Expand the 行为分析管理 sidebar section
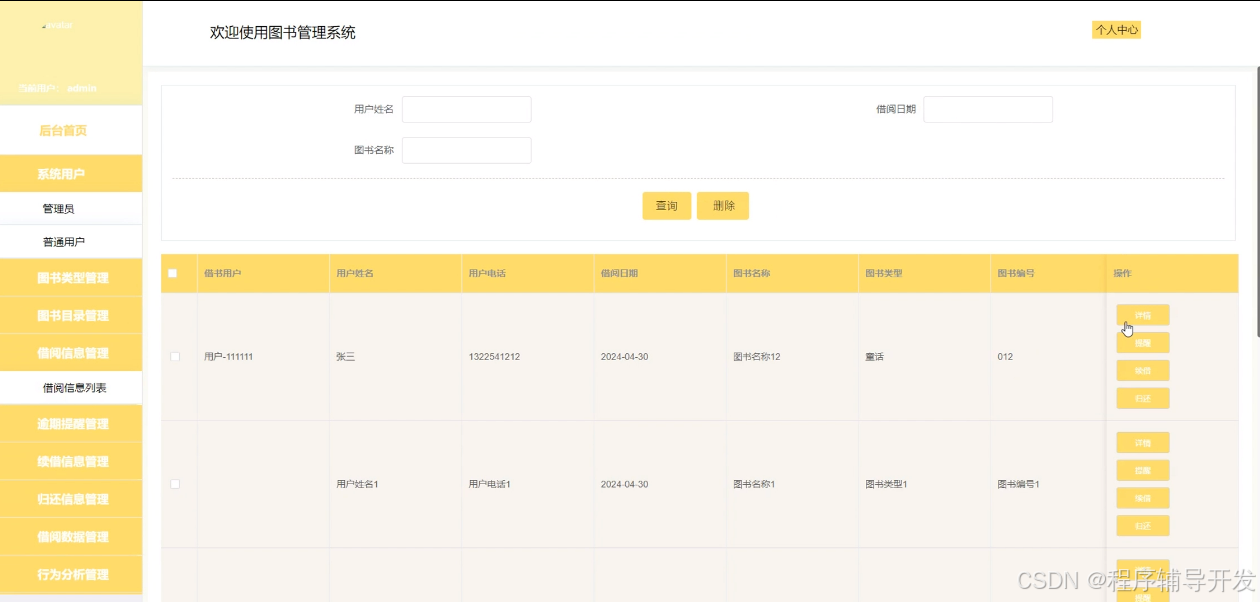Viewport: 1260px width, 602px height. [x=72, y=575]
